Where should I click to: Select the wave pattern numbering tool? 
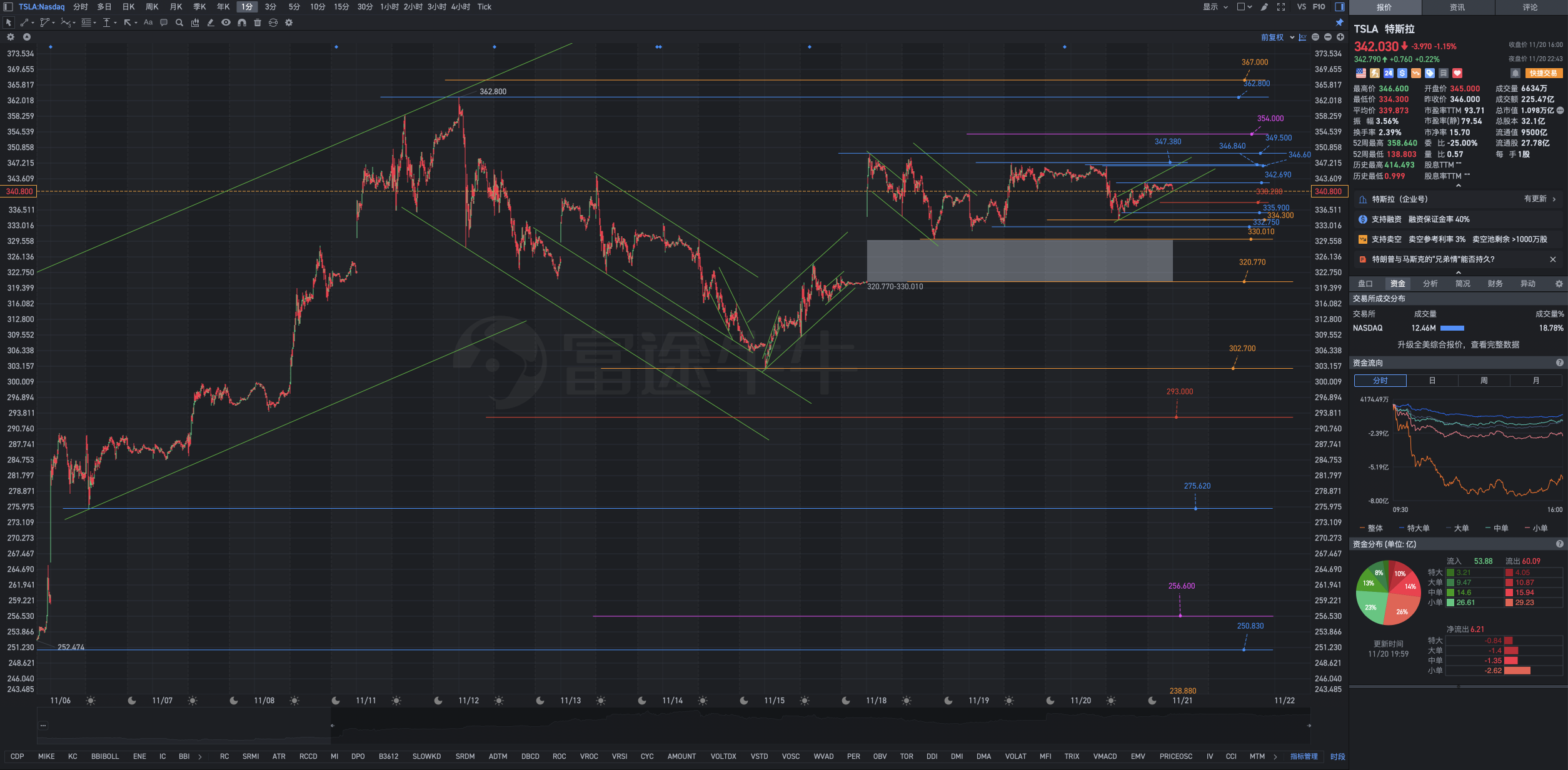coord(66,22)
